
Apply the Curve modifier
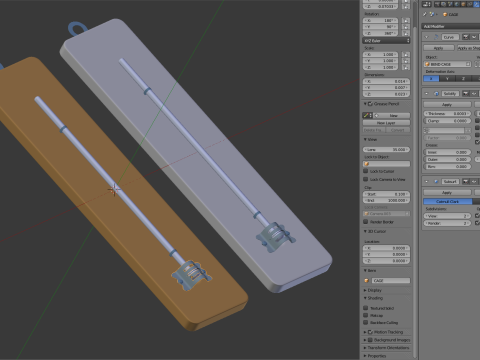pyautogui.click(x=439, y=48)
